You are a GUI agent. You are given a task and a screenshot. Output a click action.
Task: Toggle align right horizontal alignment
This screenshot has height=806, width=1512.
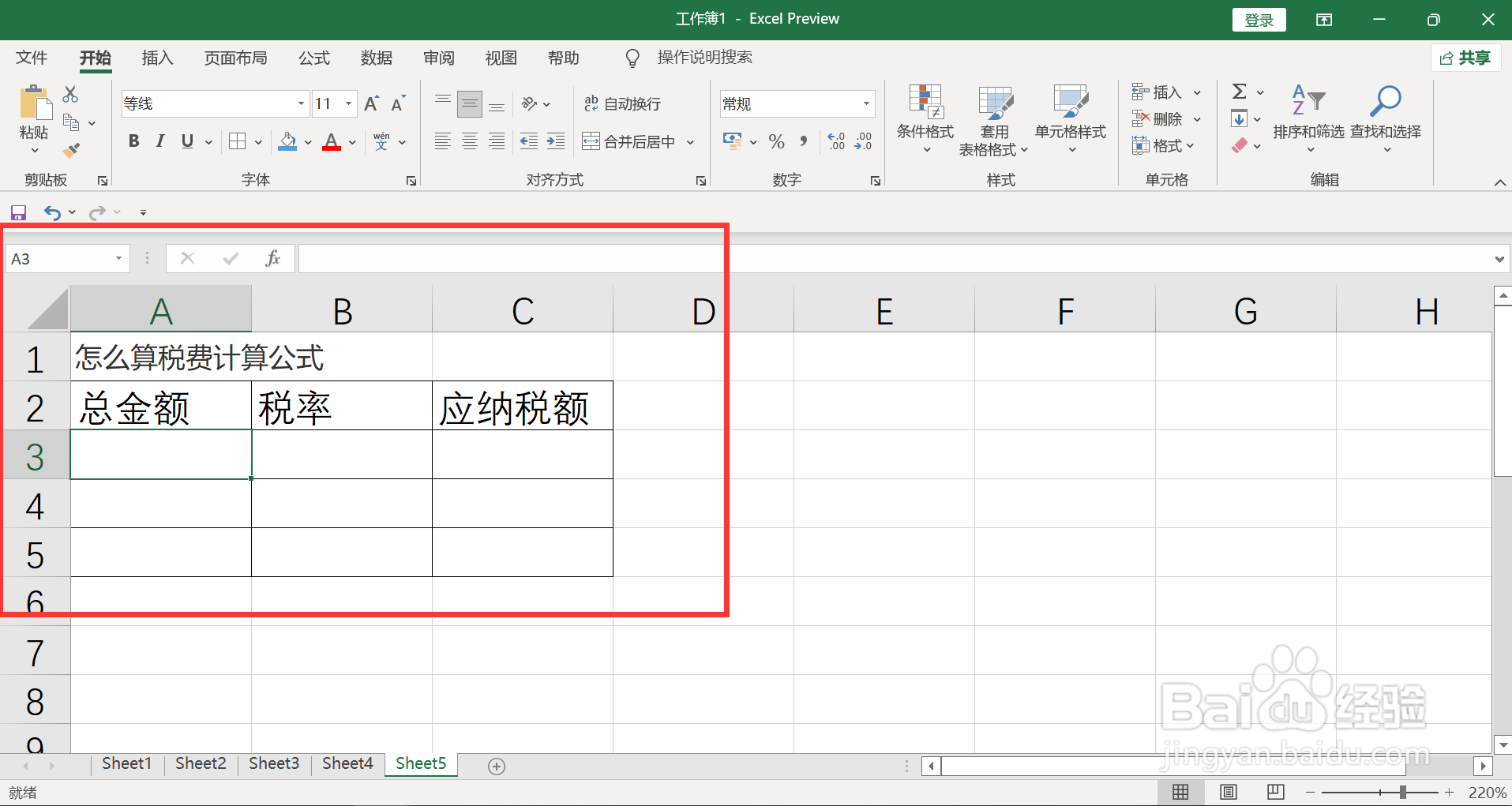point(497,141)
